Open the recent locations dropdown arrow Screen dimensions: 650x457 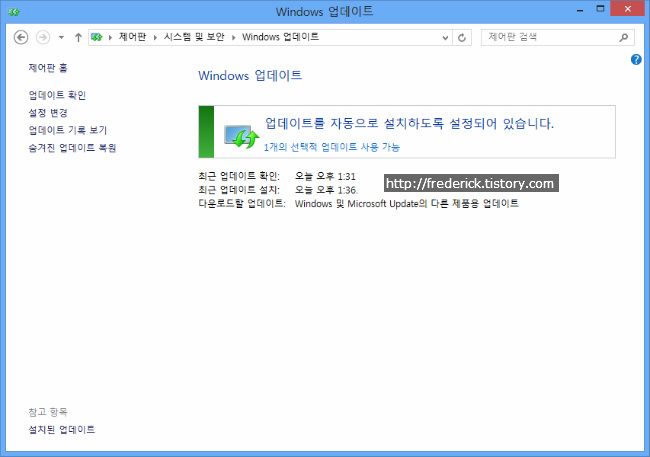coord(61,37)
